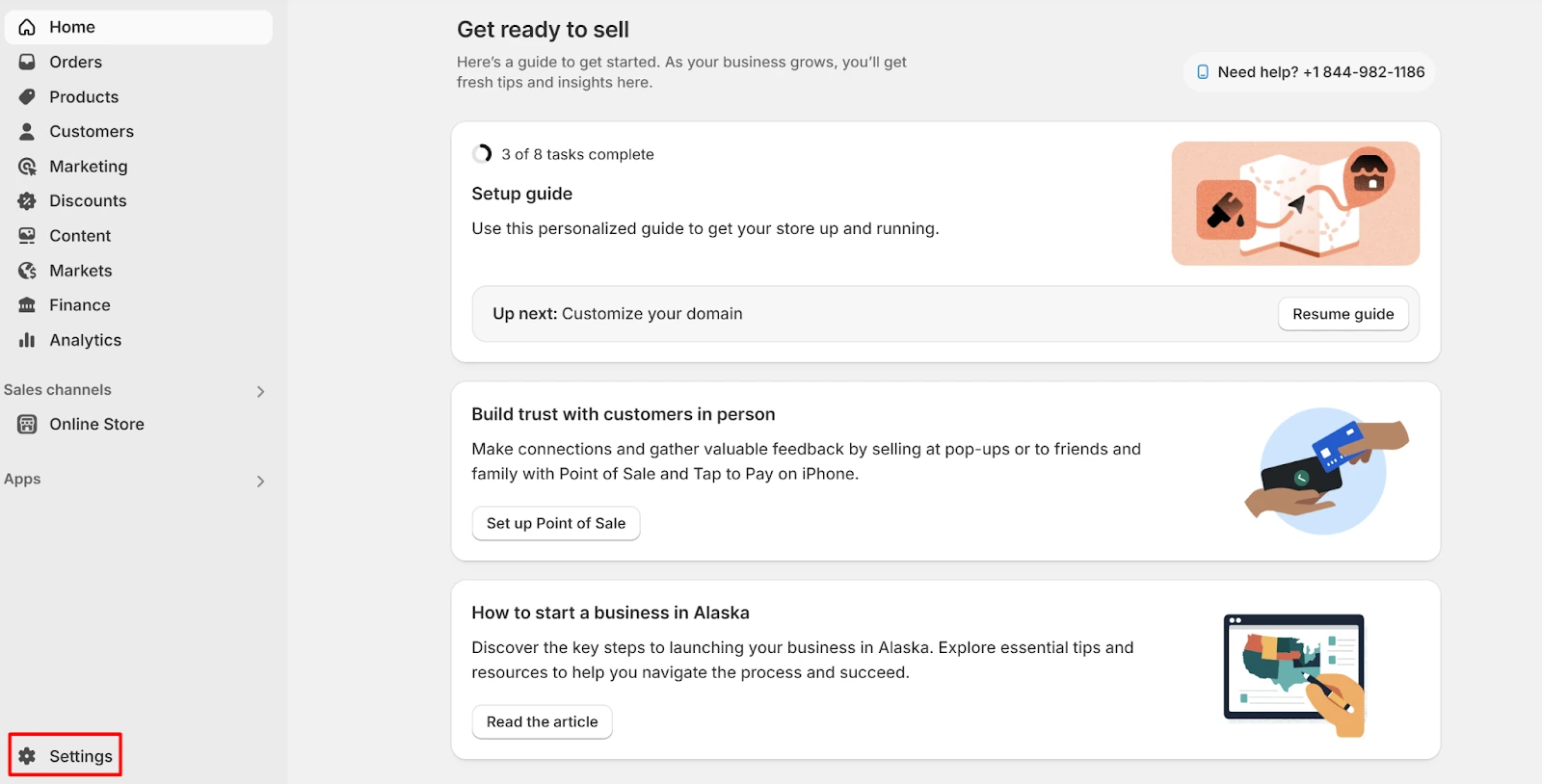Click the Marketing target icon
Image resolution: width=1542 pixels, height=784 pixels.
(27, 166)
